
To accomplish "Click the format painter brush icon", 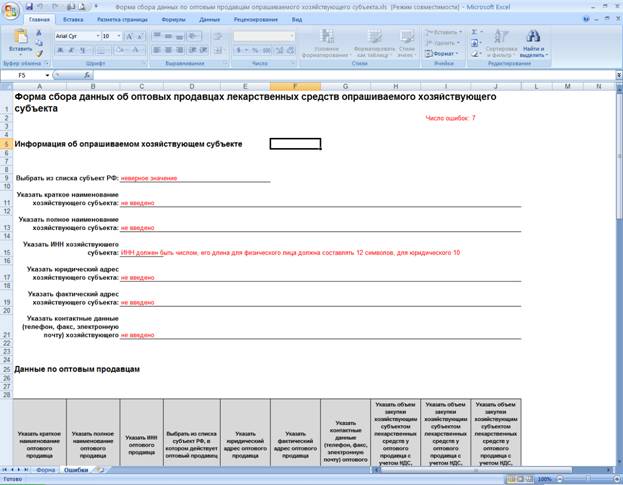I will (x=39, y=54).
